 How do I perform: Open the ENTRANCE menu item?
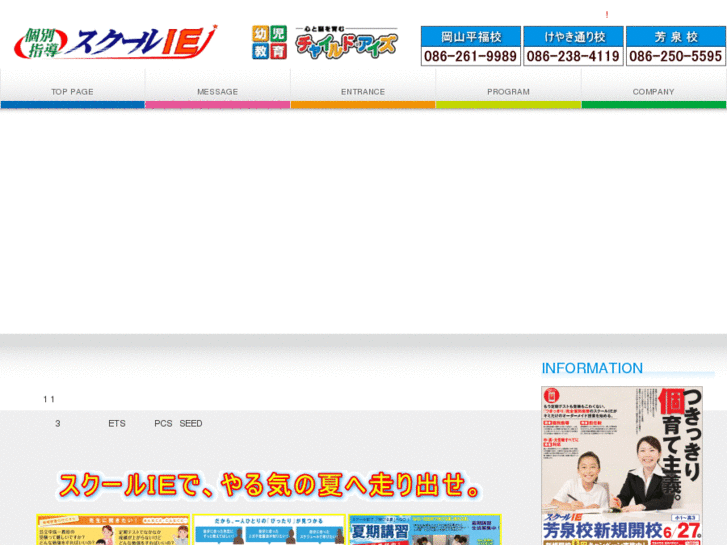[363, 89]
